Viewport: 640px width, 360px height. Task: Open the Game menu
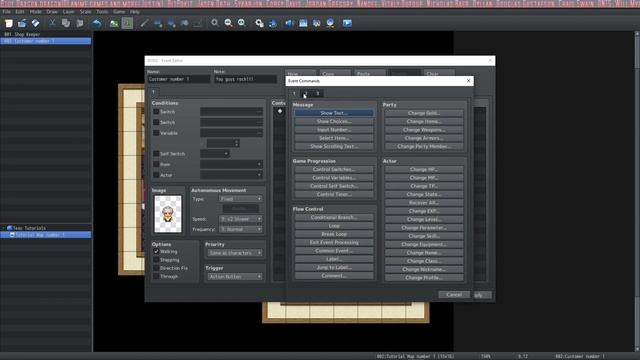click(119, 12)
